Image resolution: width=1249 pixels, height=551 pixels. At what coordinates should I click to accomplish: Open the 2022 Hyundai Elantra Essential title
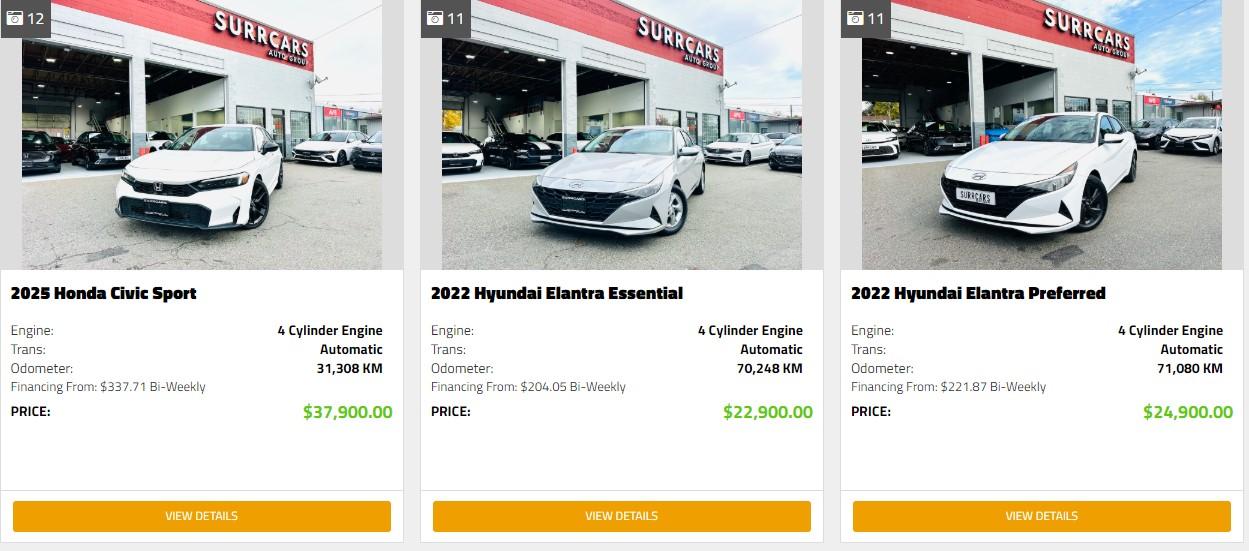[557, 293]
